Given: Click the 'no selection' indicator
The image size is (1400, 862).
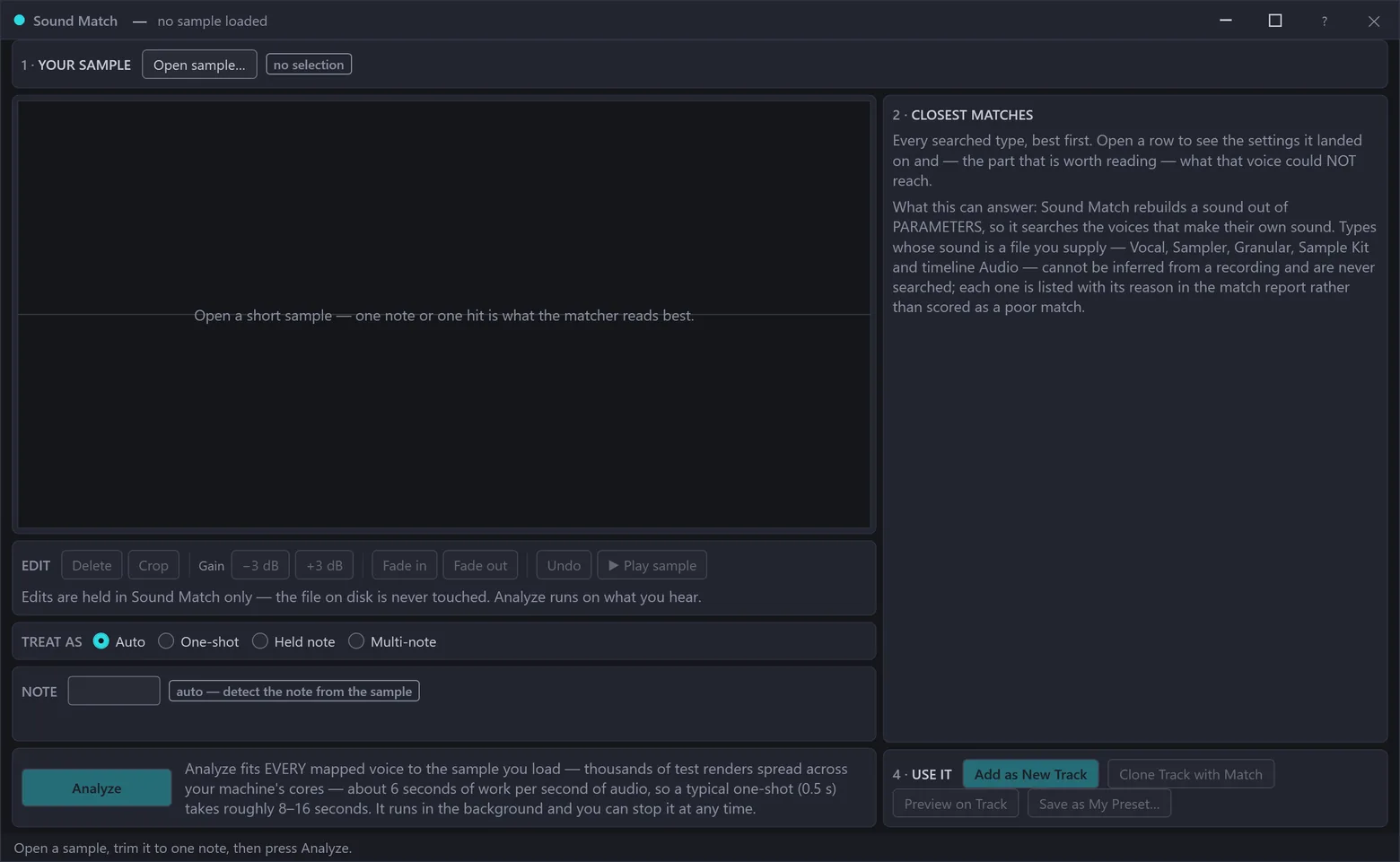Looking at the screenshot, I should pos(309,65).
